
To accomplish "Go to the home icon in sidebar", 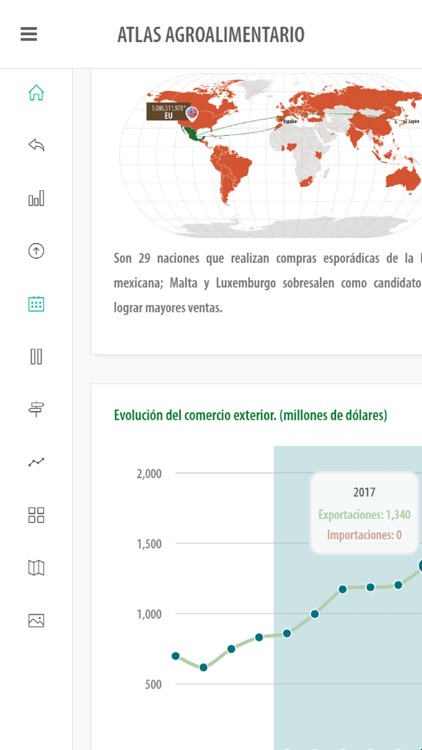I will tap(36, 92).
